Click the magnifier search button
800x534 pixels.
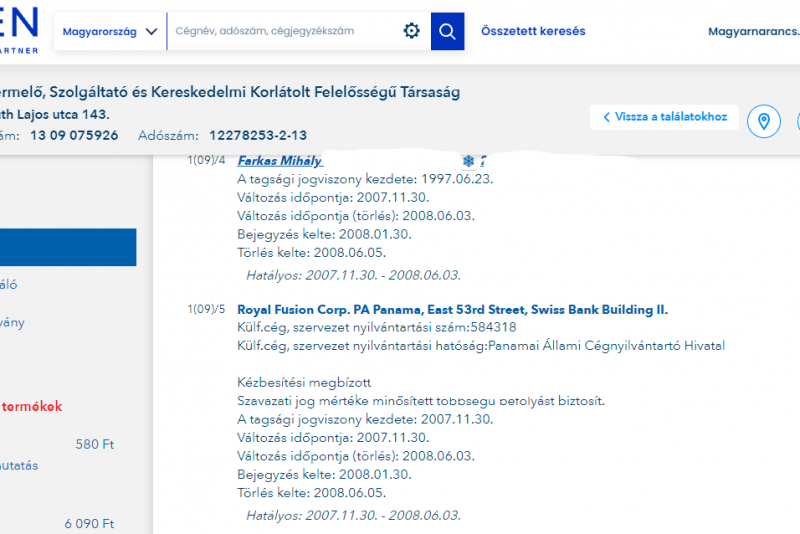point(447,31)
